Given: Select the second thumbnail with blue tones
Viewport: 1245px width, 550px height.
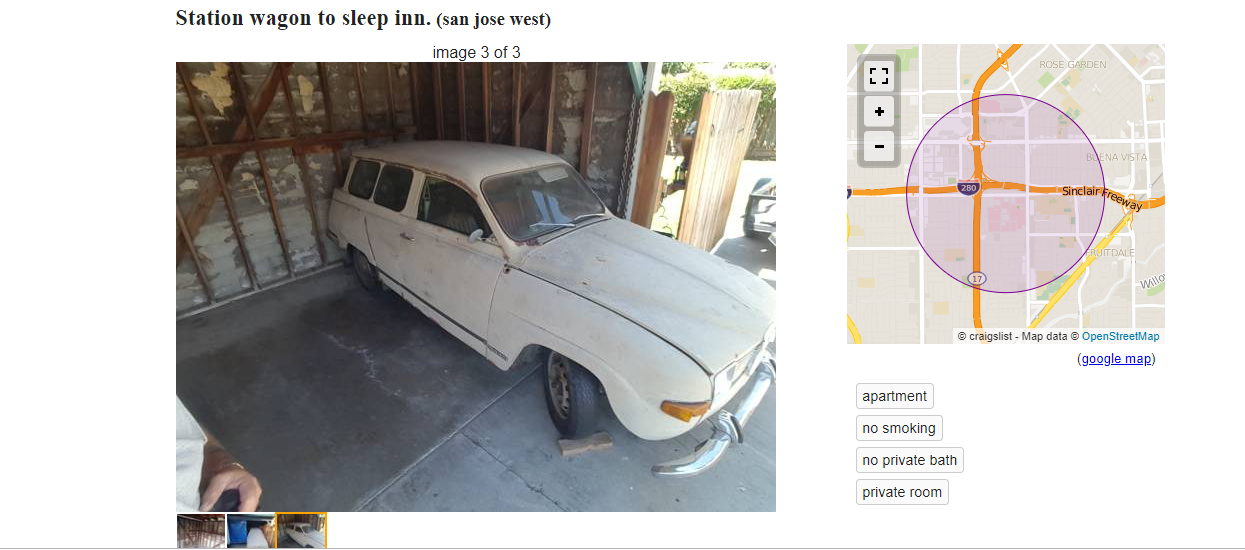Looking at the screenshot, I should tap(251, 531).
